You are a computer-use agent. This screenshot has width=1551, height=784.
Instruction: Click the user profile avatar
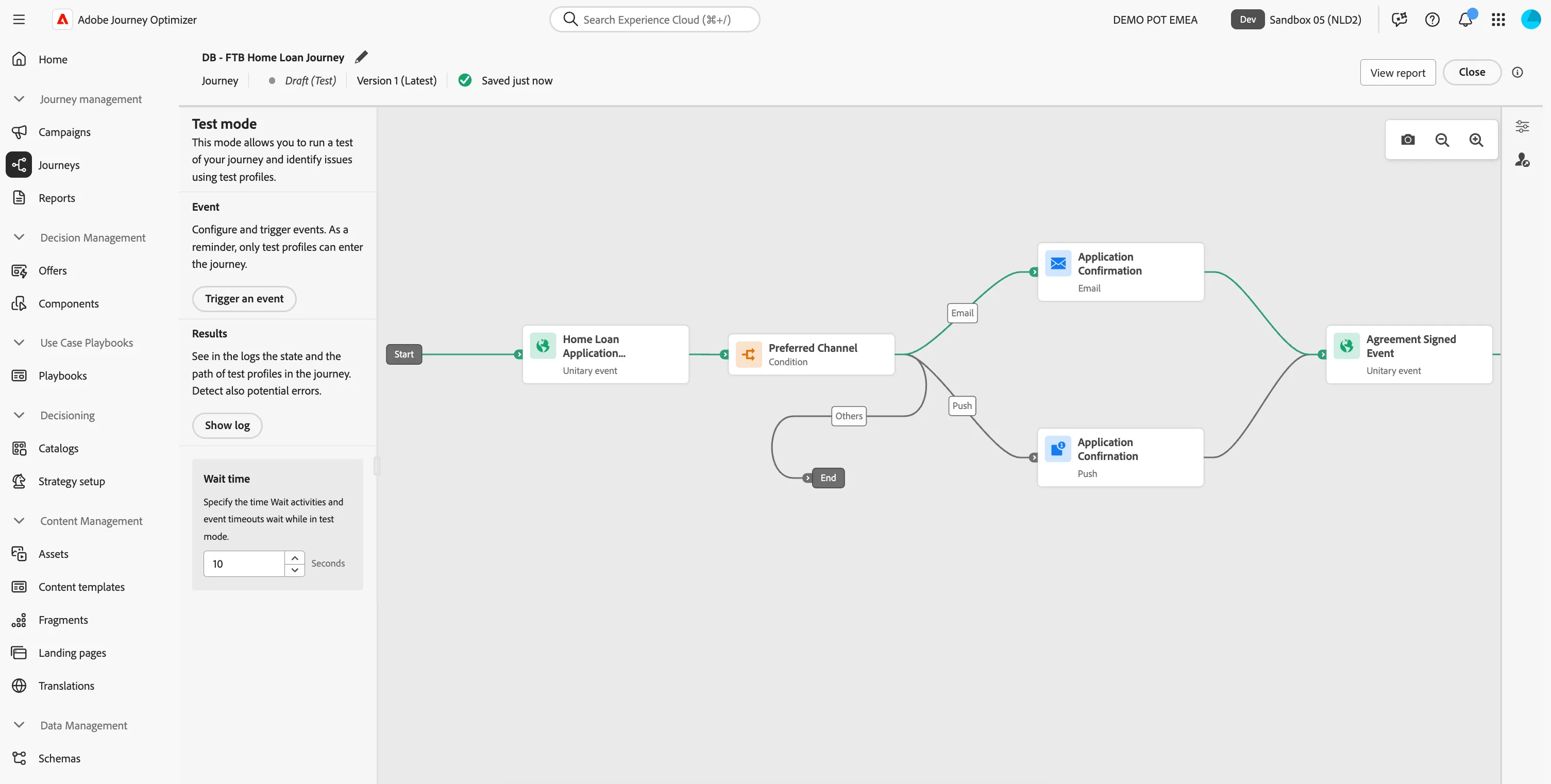pyautogui.click(x=1530, y=19)
